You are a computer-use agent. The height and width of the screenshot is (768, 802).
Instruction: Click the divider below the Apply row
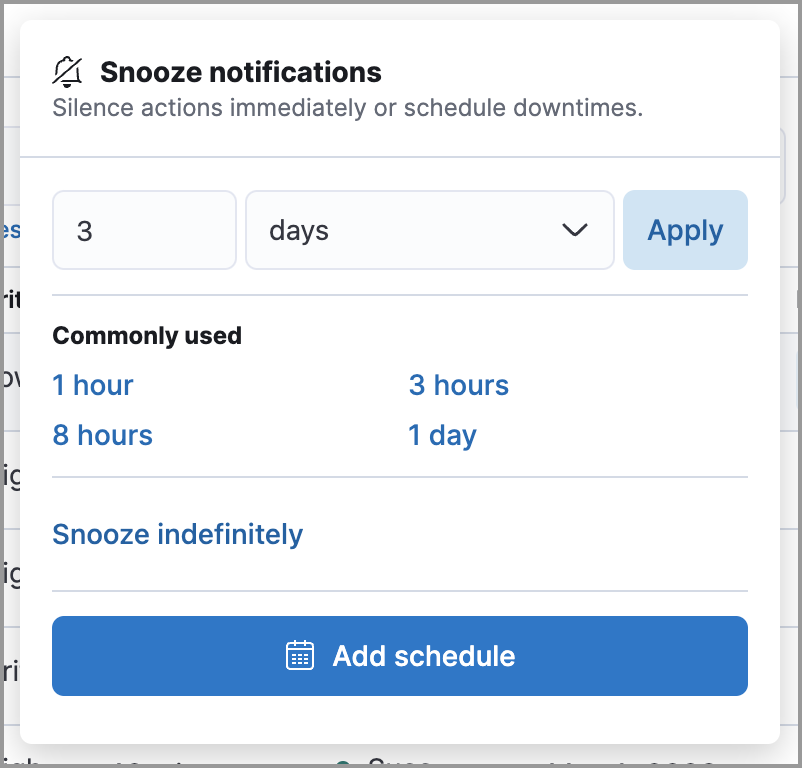[400, 293]
